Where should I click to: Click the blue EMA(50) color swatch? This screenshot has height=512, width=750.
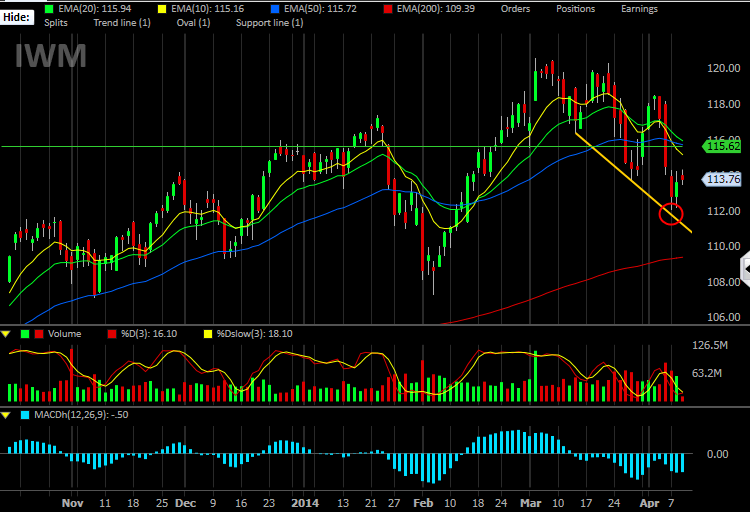pos(275,9)
